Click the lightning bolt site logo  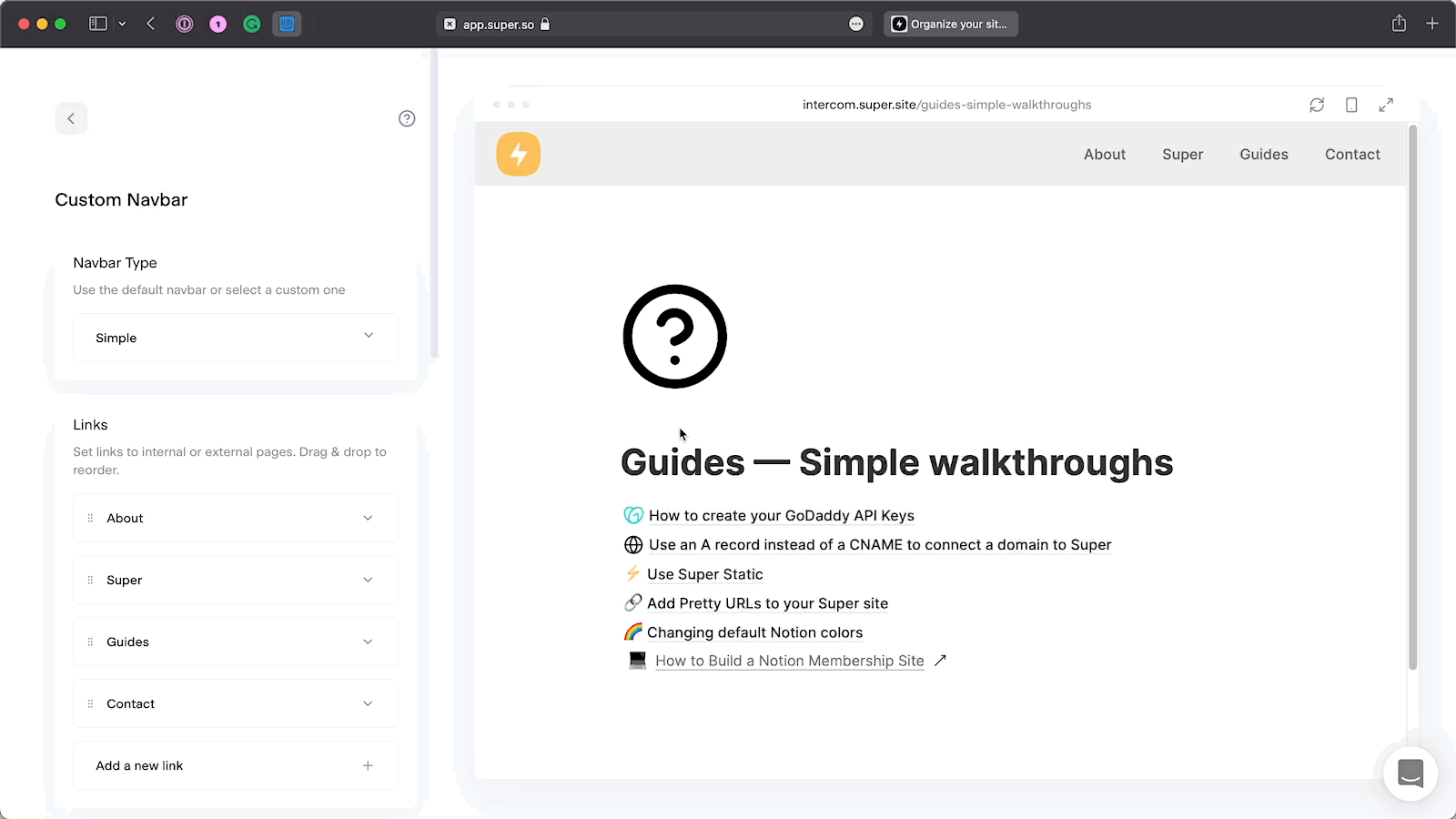(519, 154)
